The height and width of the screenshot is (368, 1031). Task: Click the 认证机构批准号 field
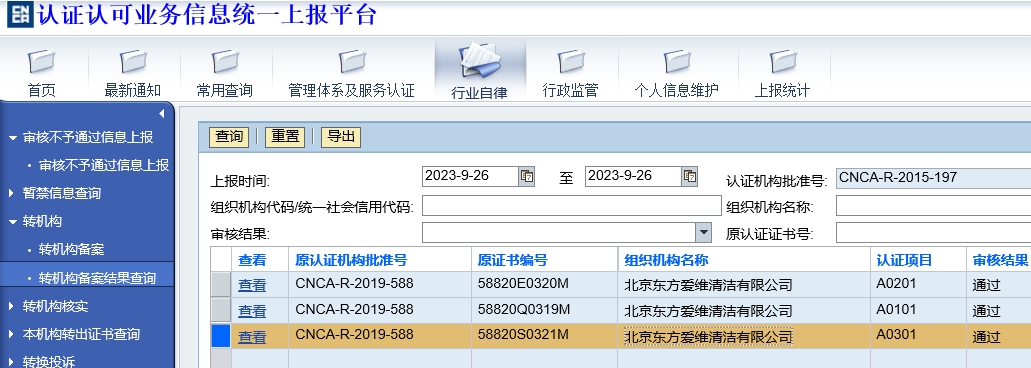point(933,177)
